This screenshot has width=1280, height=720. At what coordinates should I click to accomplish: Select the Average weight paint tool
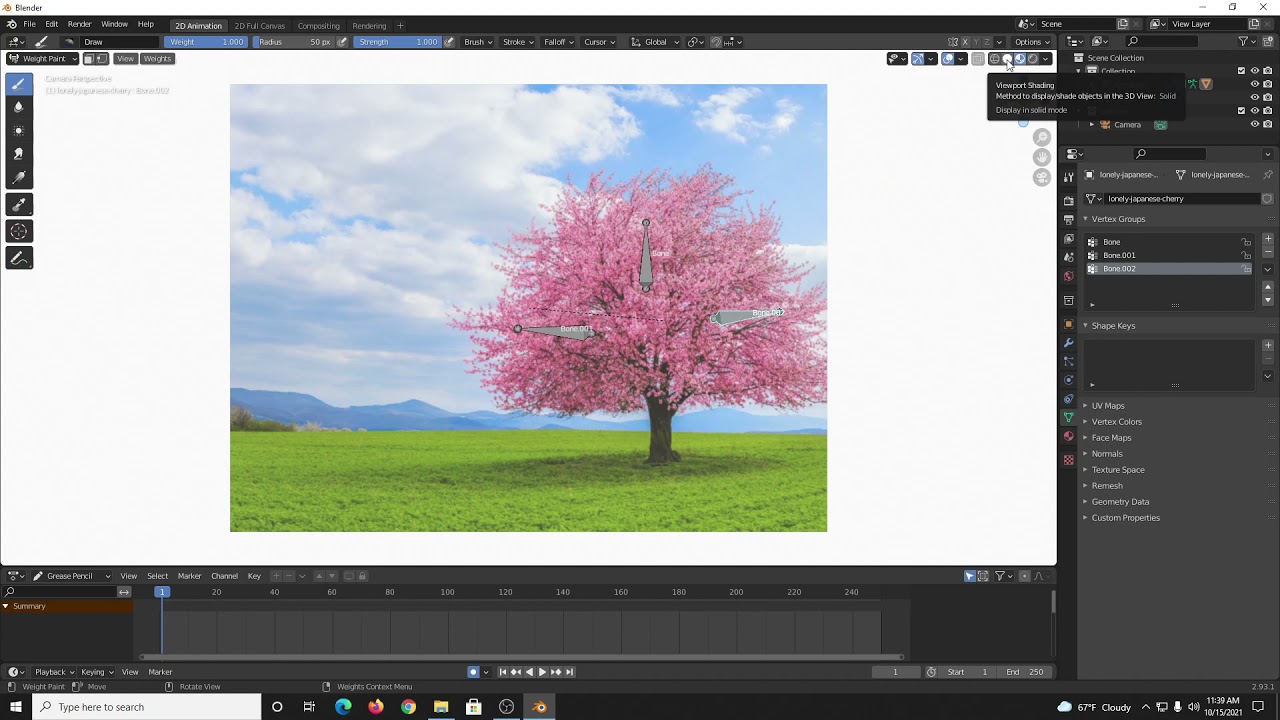pyautogui.click(x=19, y=131)
